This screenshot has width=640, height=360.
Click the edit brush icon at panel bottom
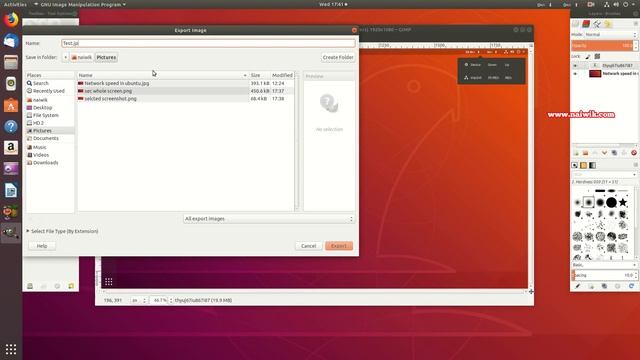pos(578,286)
